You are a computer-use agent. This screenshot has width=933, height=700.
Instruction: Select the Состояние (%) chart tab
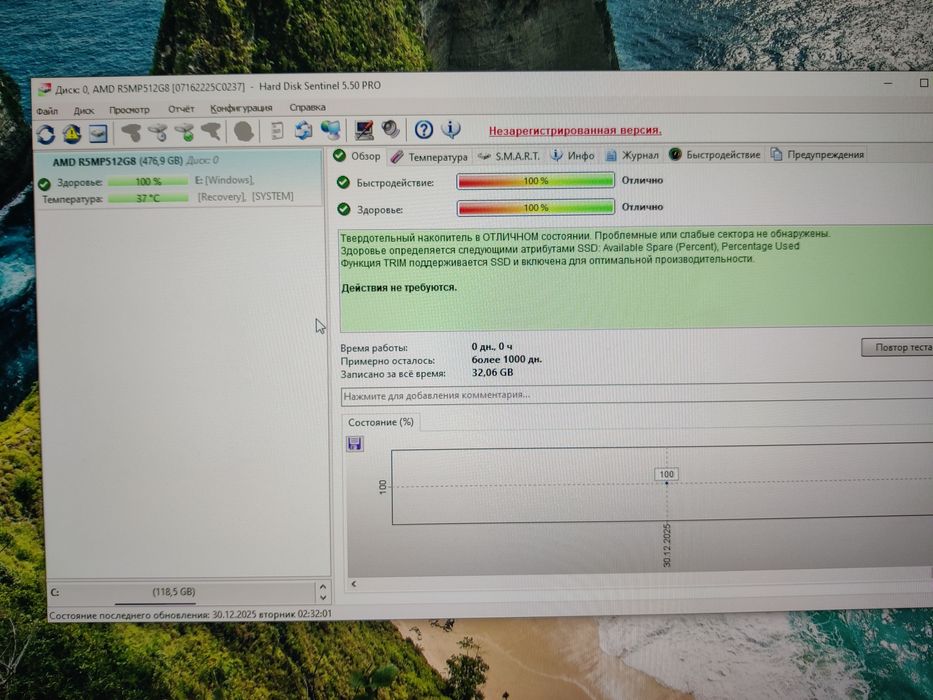coord(381,422)
